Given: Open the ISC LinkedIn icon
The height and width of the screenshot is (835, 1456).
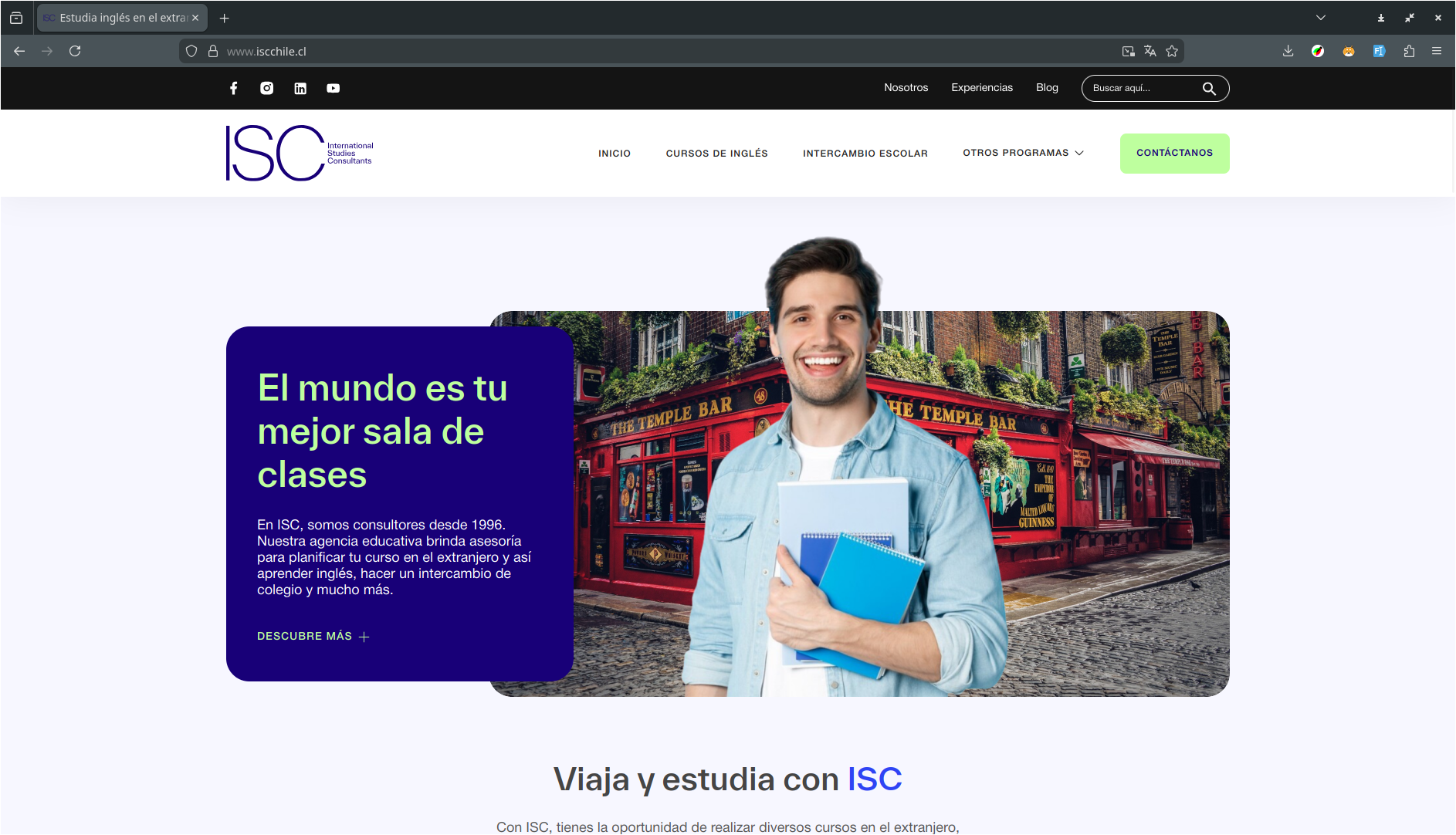Looking at the screenshot, I should click(x=300, y=88).
